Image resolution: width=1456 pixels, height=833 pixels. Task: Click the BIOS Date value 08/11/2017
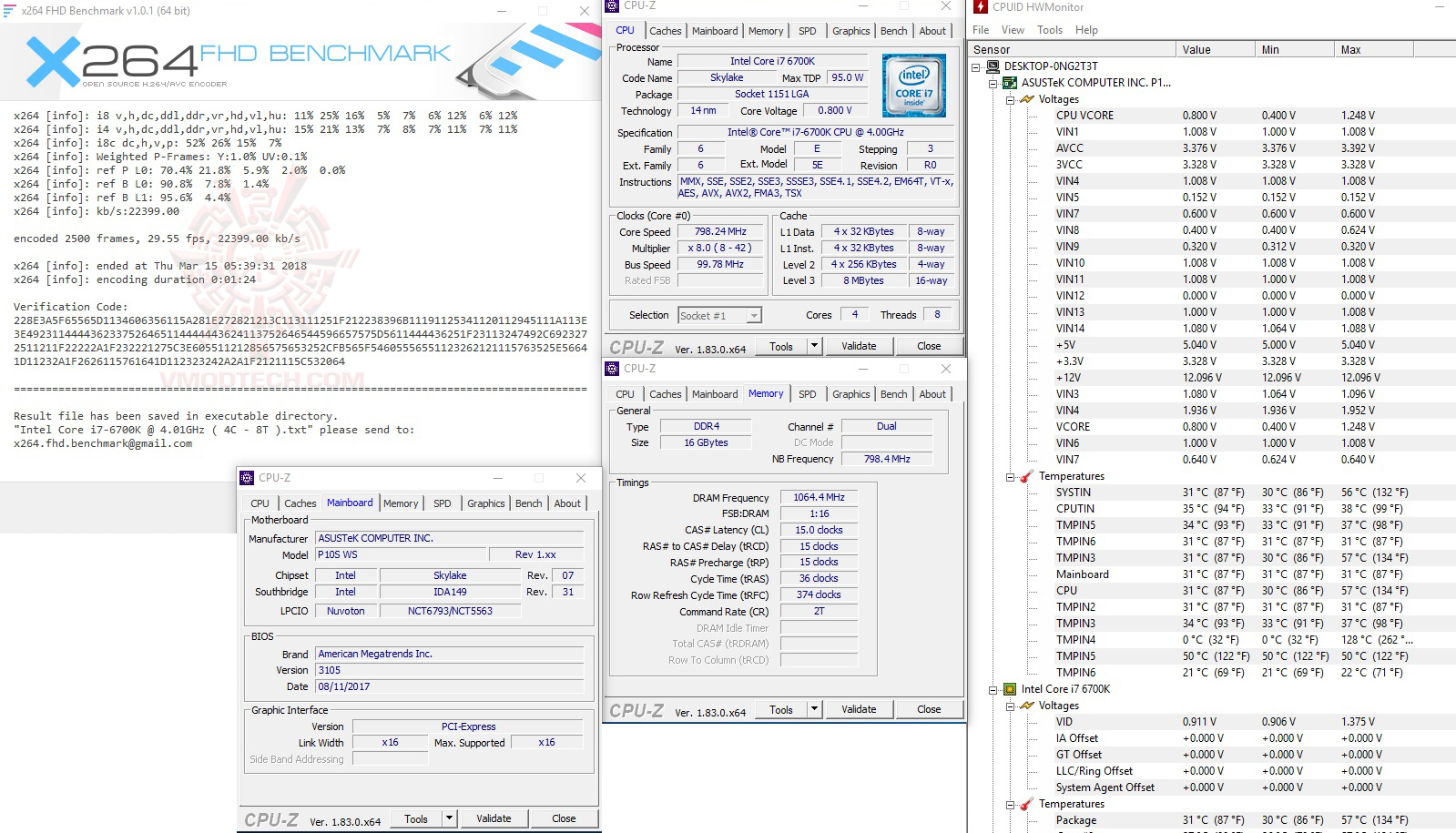[449, 686]
